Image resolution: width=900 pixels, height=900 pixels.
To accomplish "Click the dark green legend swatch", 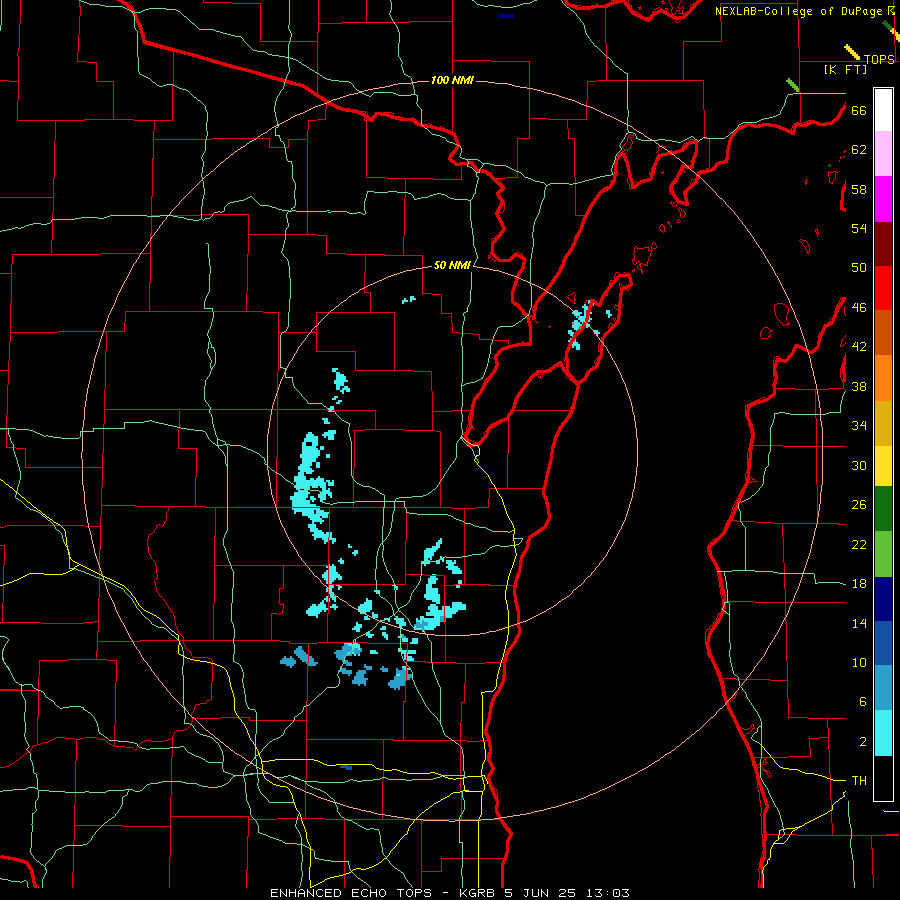I will (x=883, y=509).
